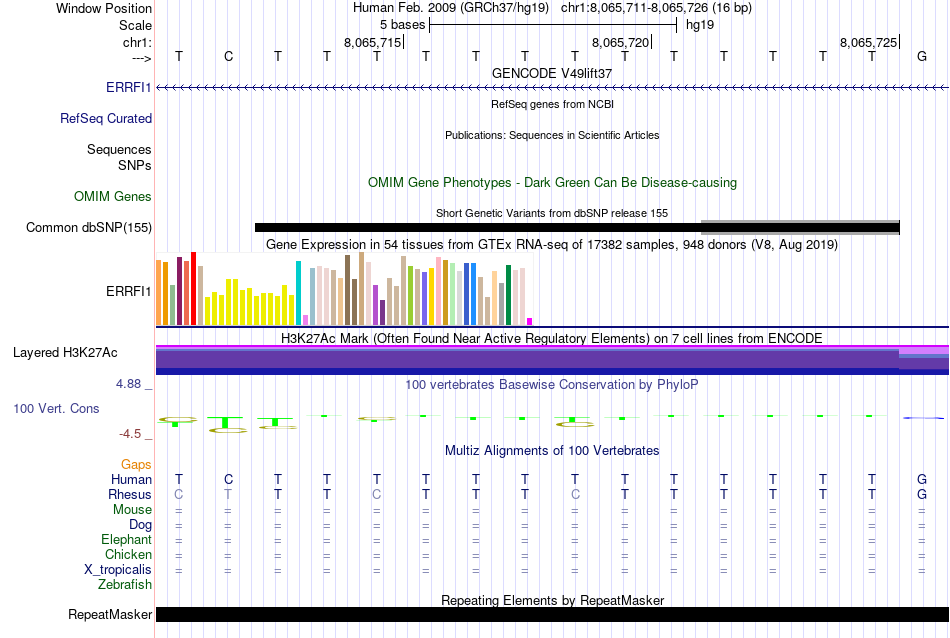Click Multiz Alignments of 100 Vertebrates title
950x638 pixels.
tap(552, 451)
